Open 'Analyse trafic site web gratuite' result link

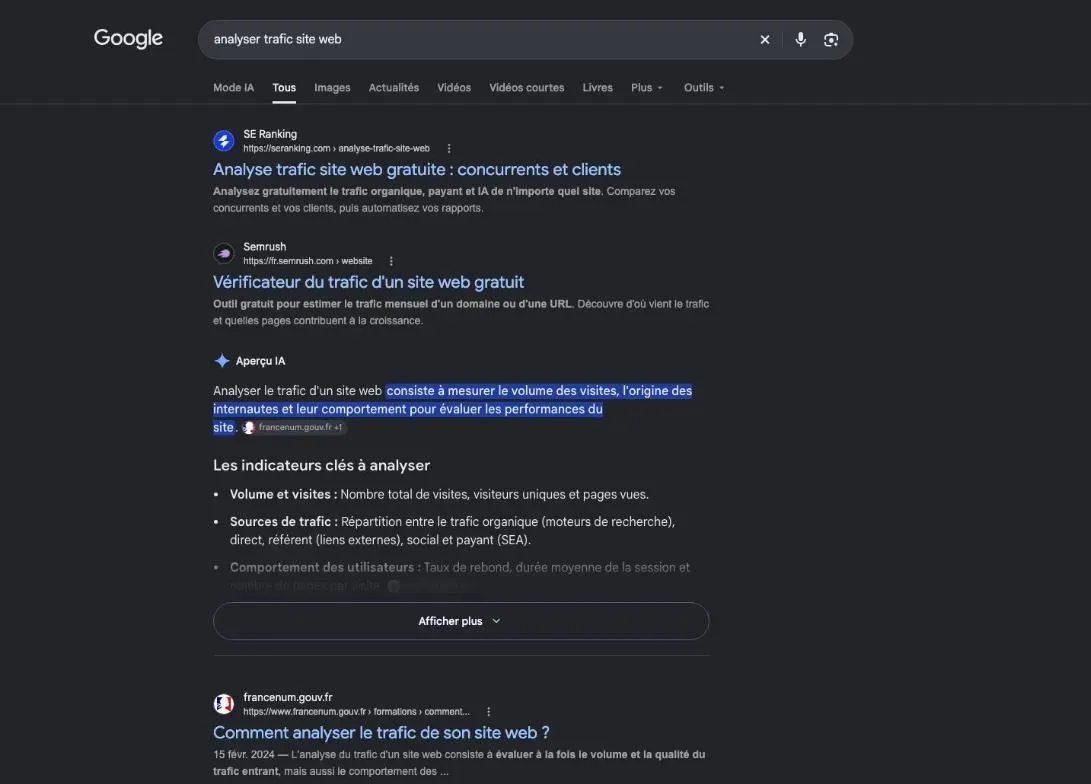click(417, 170)
